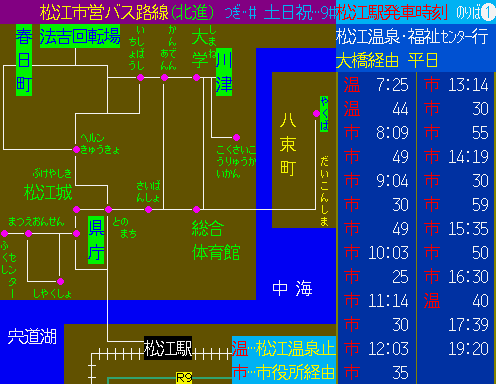Select the さいばんしょ stop marker
The width and height of the screenshot is (496, 384).
(148, 209)
